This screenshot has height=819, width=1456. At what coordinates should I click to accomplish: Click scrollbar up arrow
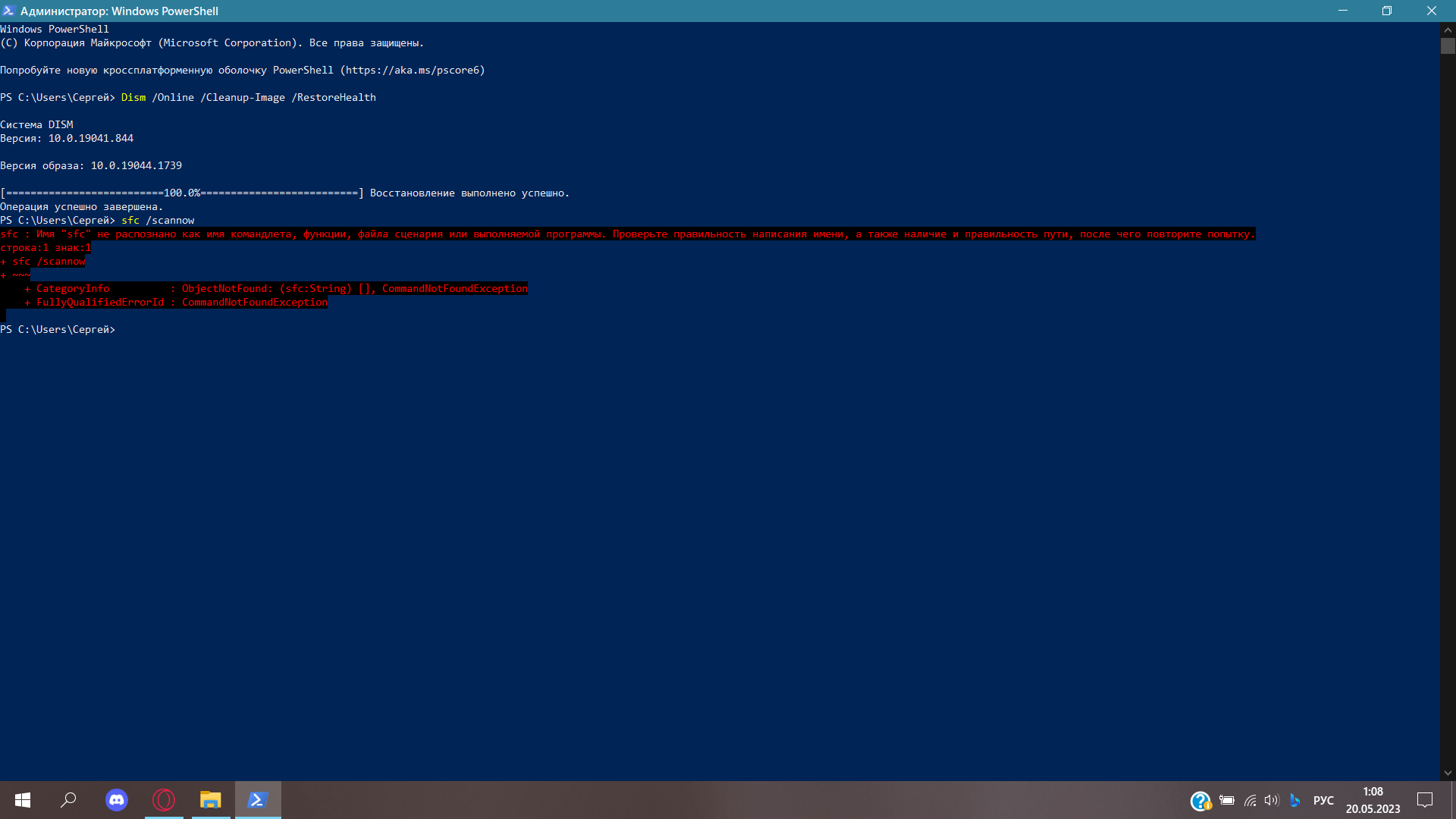1448,30
